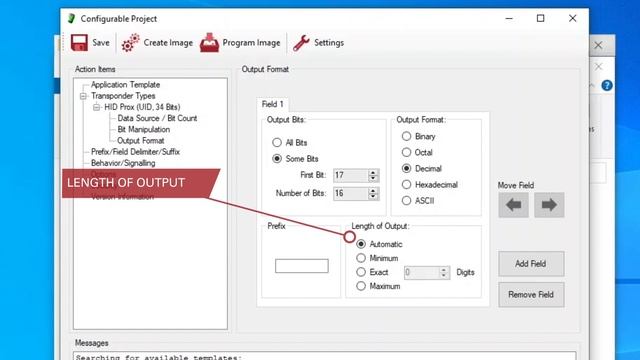Move field left with arrow button
Image resolution: width=640 pixels, height=360 pixels.
click(513, 205)
